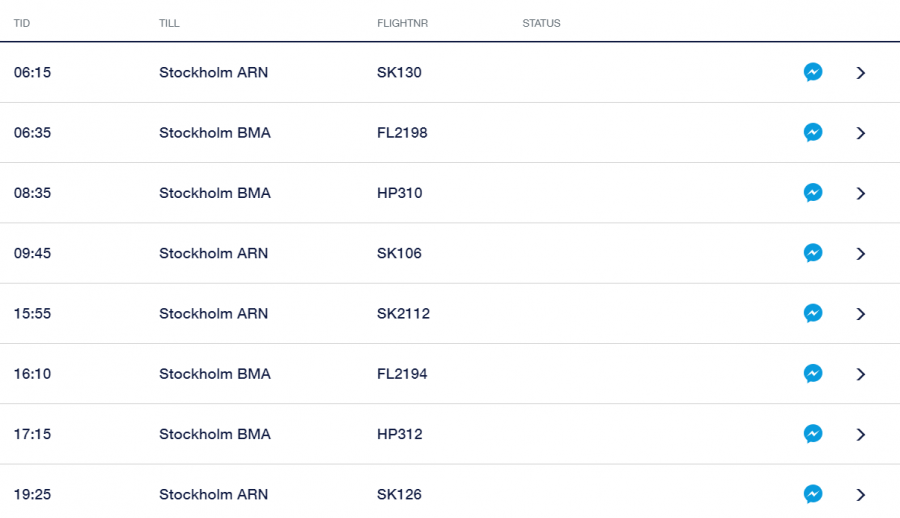This screenshot has width=900, height=518.
Task: Show details arrow for SK2112
Action: pos(861,313)
